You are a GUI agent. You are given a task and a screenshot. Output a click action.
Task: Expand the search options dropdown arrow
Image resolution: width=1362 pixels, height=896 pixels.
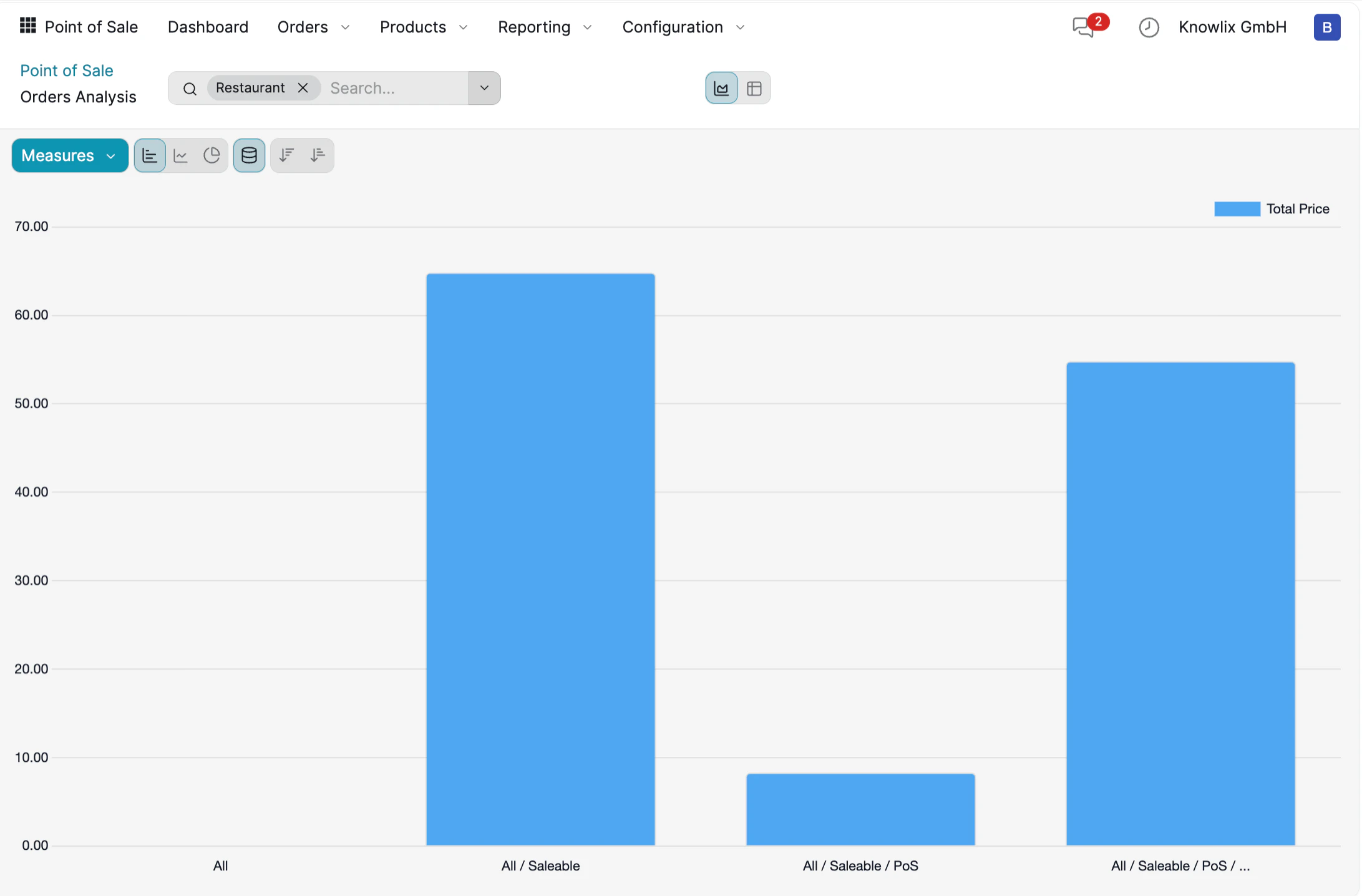tap(484, 88)
